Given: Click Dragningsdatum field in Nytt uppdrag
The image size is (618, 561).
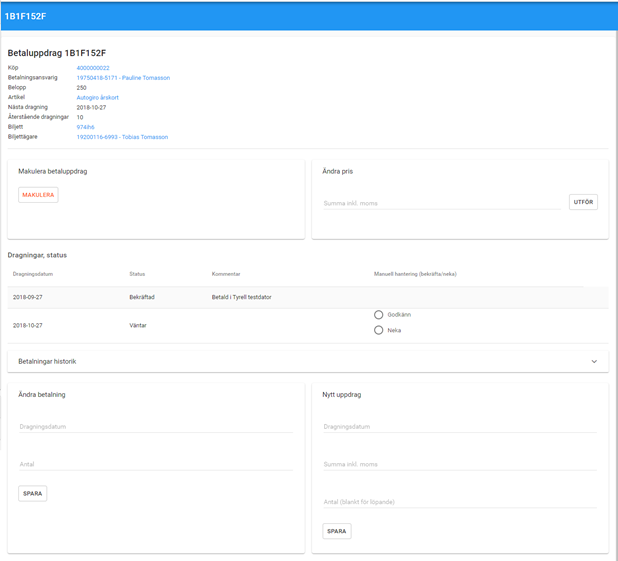Looking at the screenshot, I should tap(459, 427).
